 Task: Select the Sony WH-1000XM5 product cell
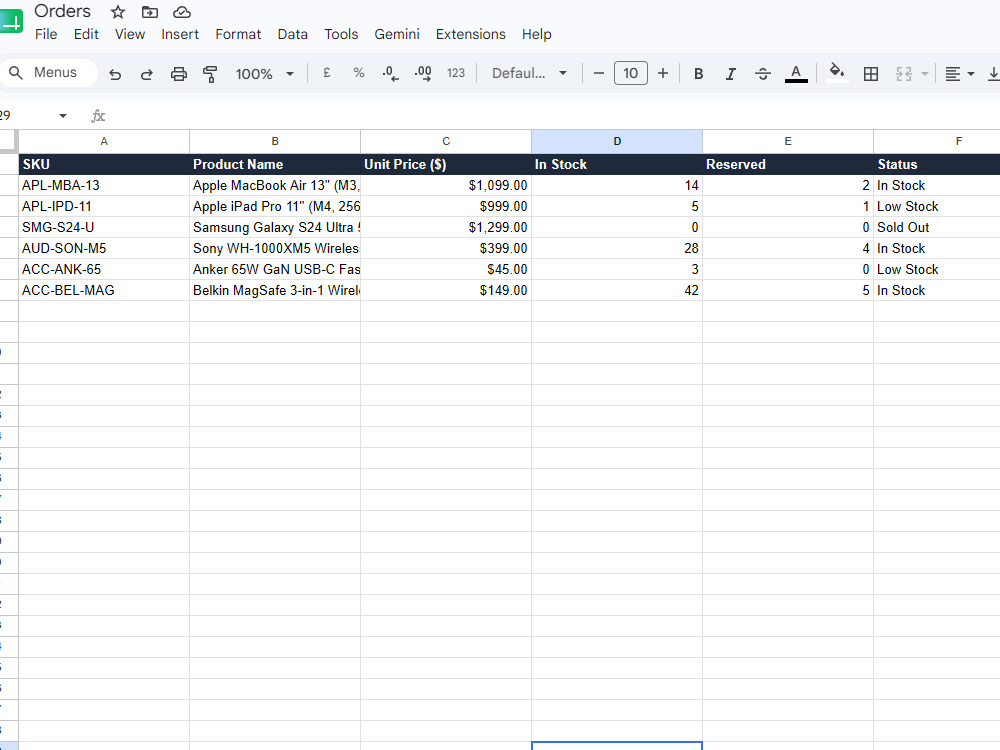275,249
